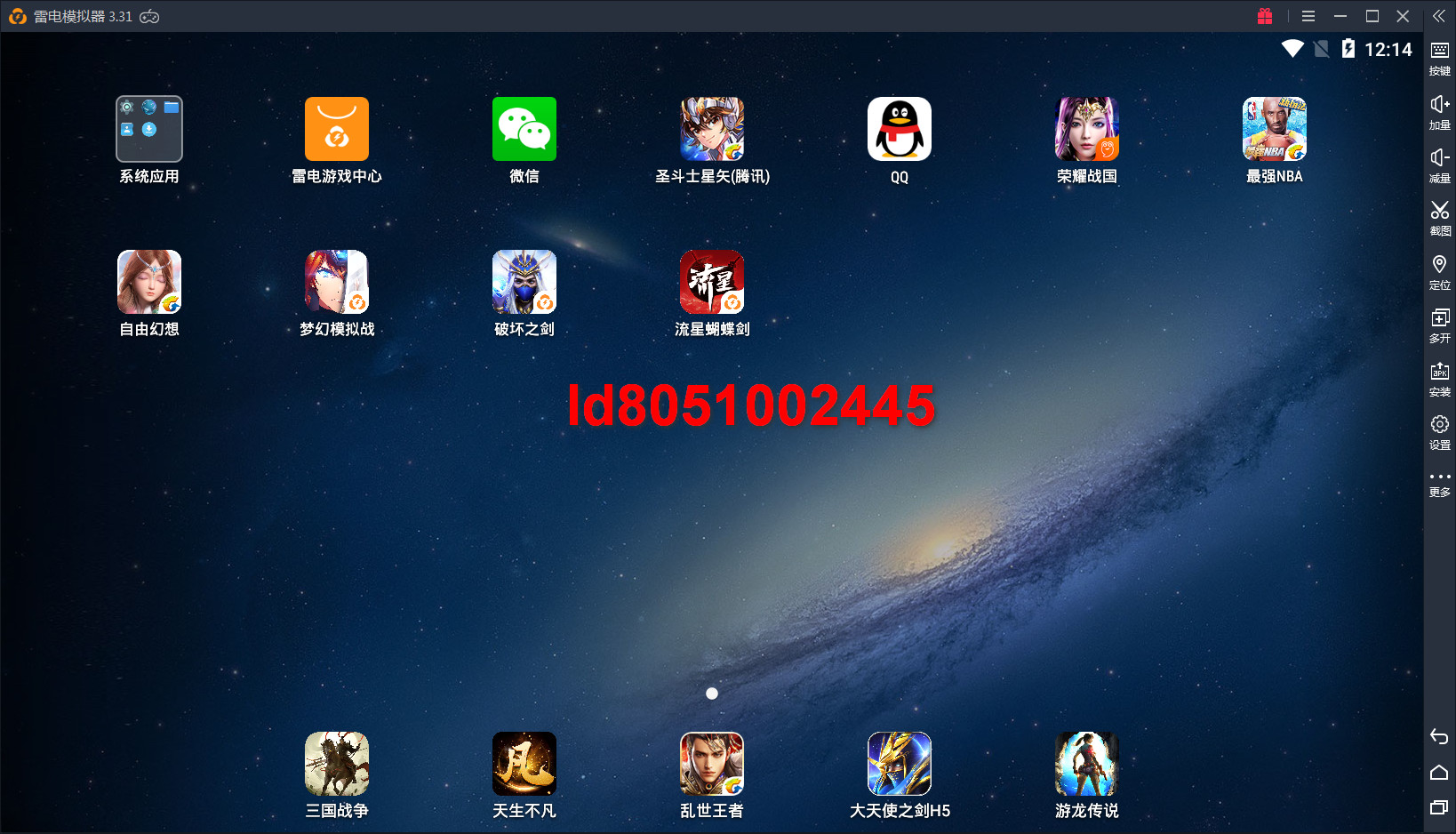Open 大天使之剑H5 game

(899, 764)
